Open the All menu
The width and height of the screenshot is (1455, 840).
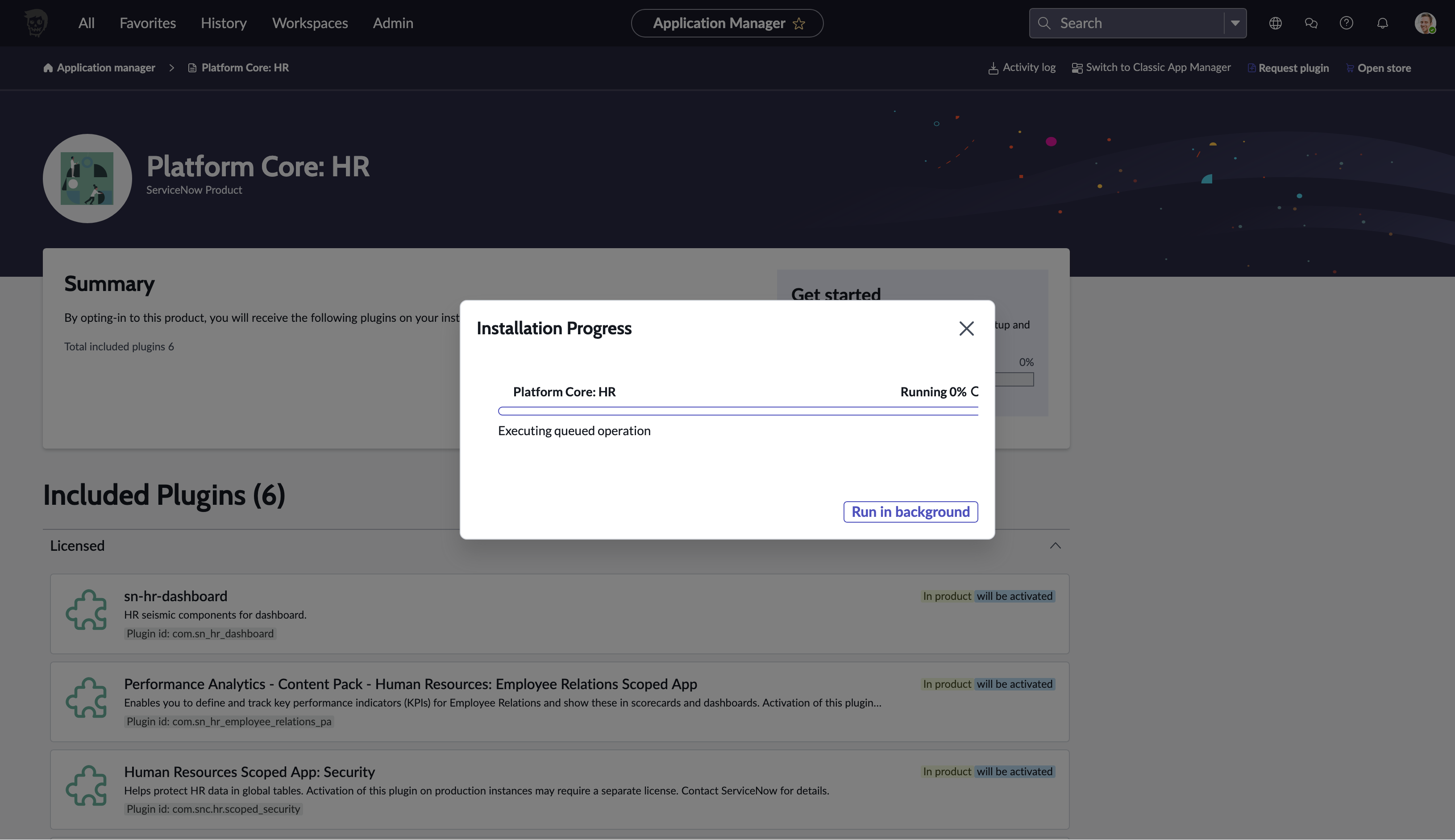click(86, 23)
